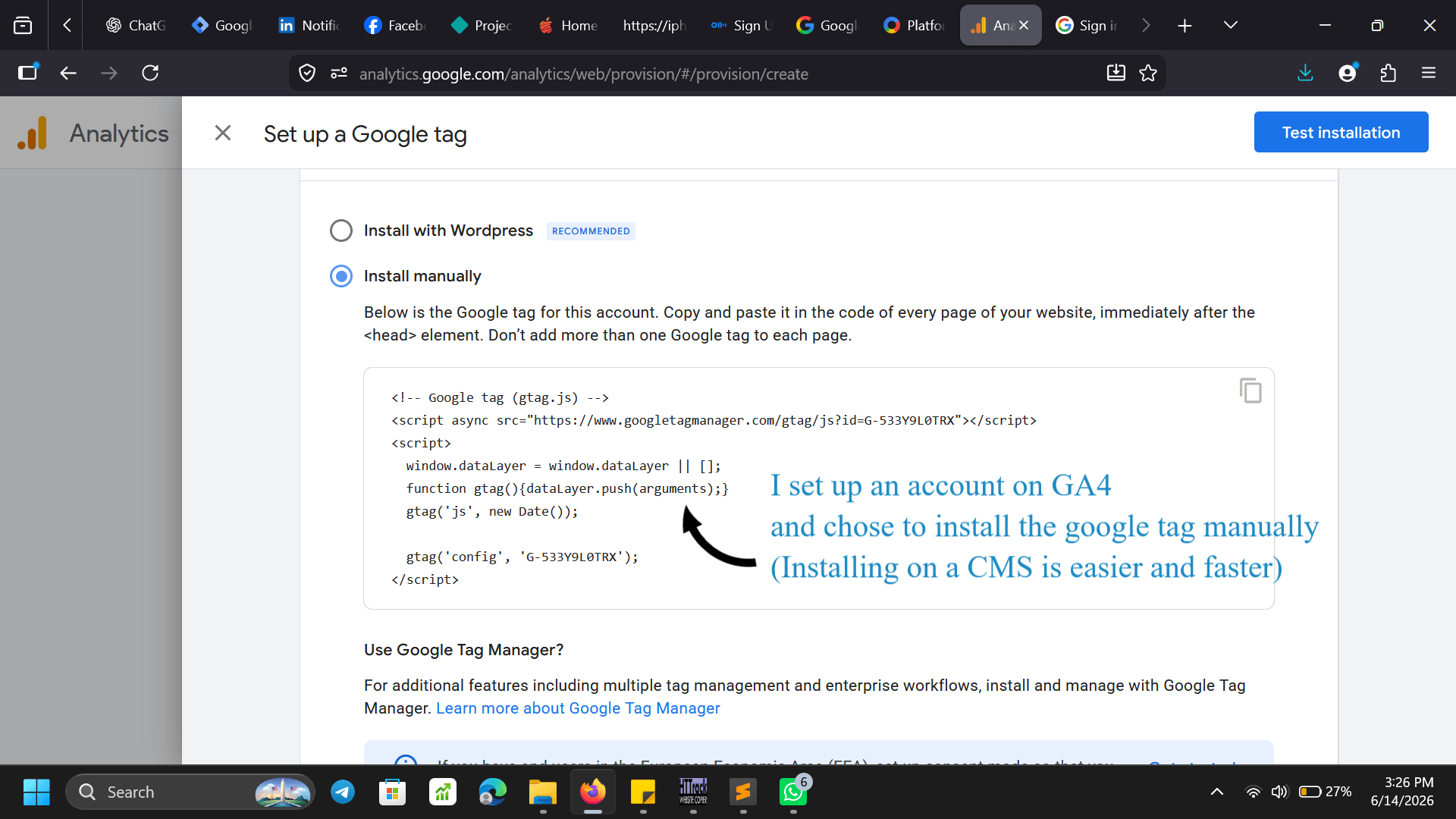This screenshot has width=1456, height=819.
Task: Switch to the Platform tab
Action: coord(914,25)
